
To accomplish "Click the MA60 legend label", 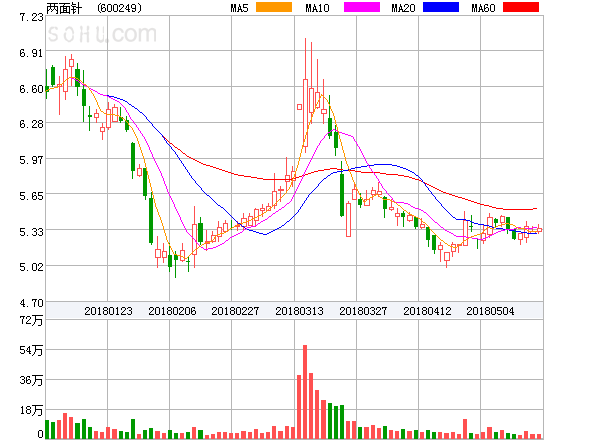I will pyautogui.click(x=483, y=8).
